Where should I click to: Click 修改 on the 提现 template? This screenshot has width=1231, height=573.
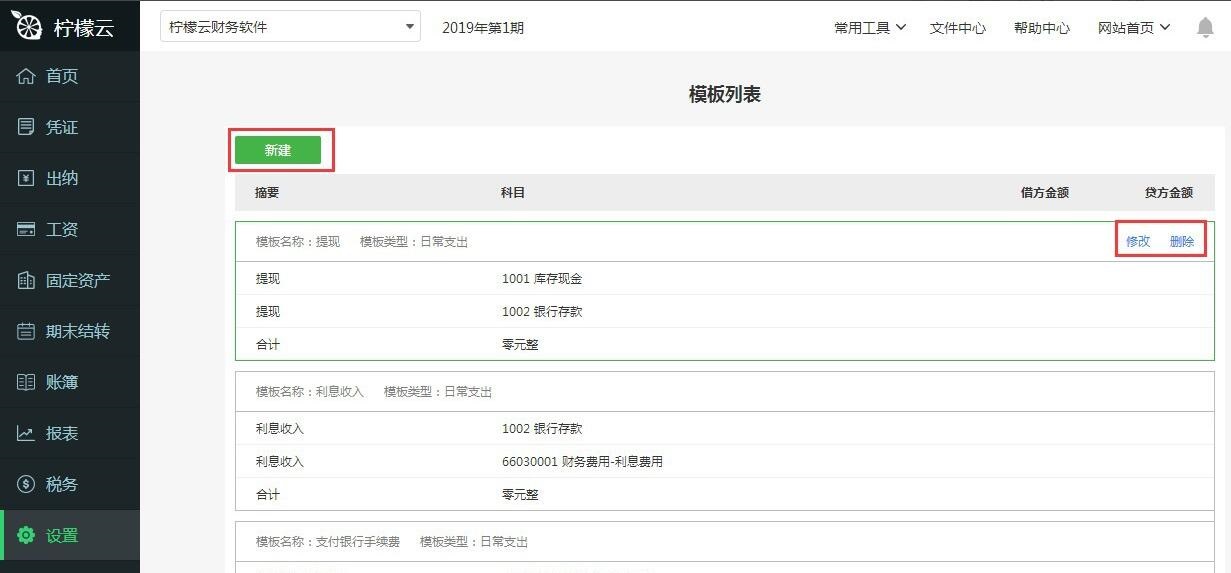(1138, 241)
